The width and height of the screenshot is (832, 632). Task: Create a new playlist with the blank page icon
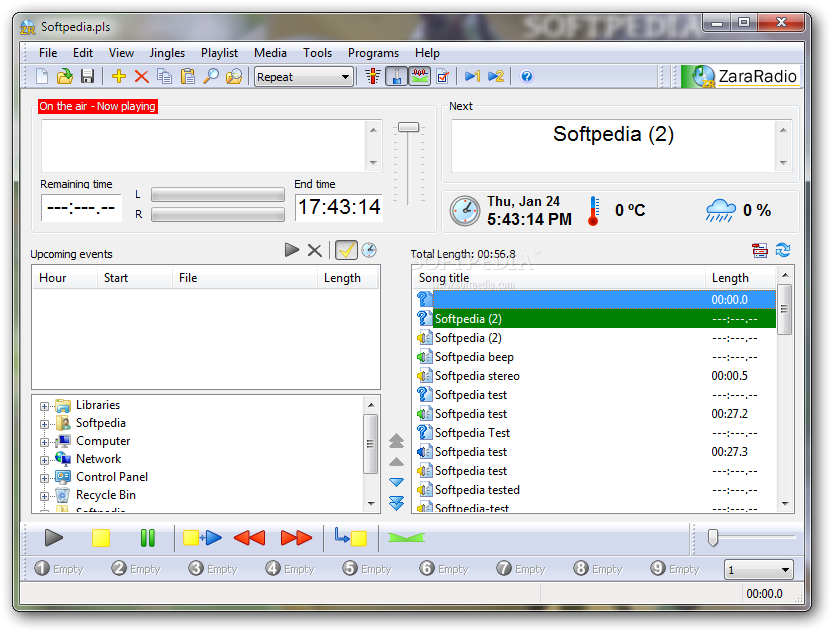pyautogui.click(x=42, y=76)
